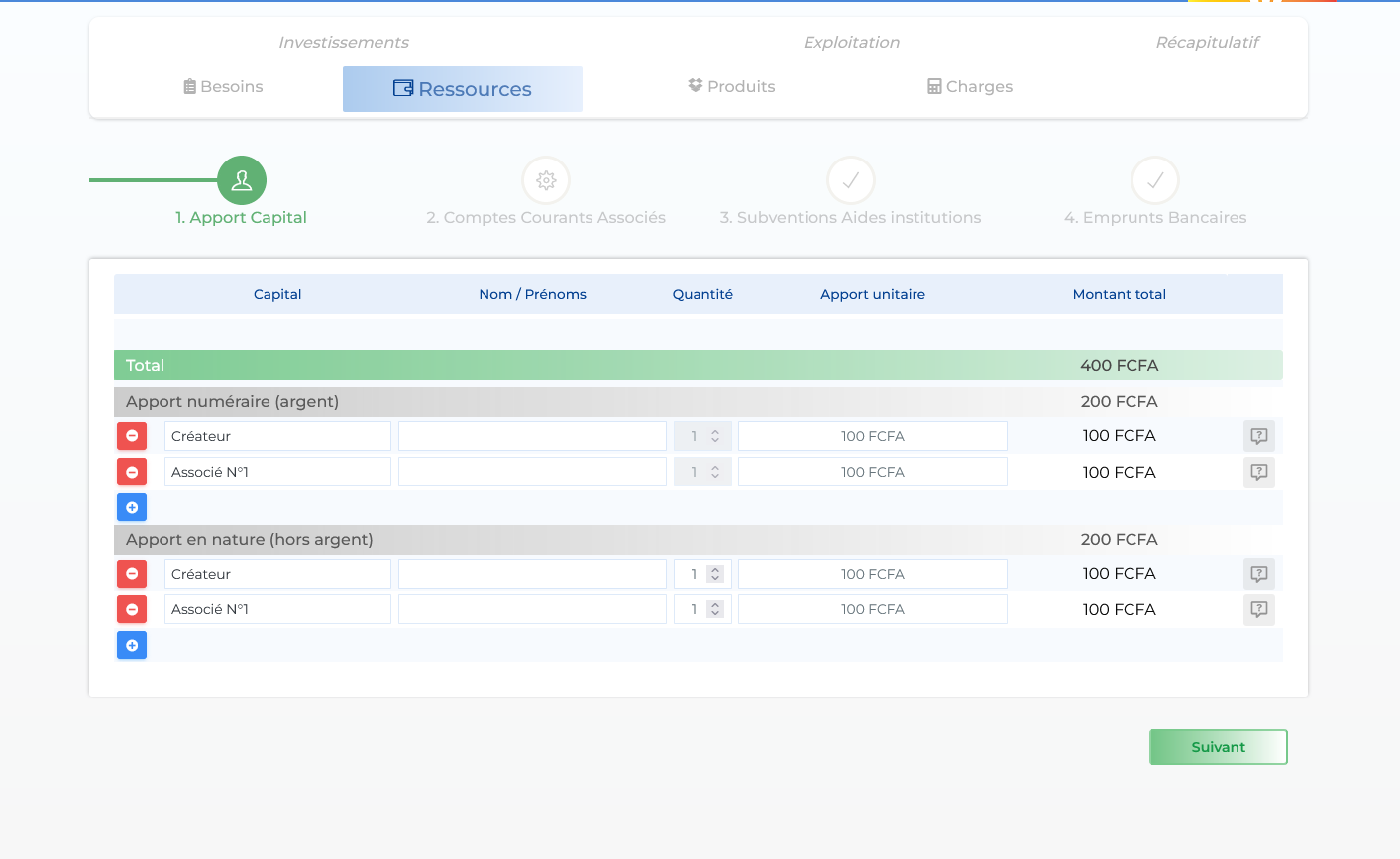Edit Apport unitaire field for Associé N°1 numéraire
The image size is (1400, 859).
872,472
